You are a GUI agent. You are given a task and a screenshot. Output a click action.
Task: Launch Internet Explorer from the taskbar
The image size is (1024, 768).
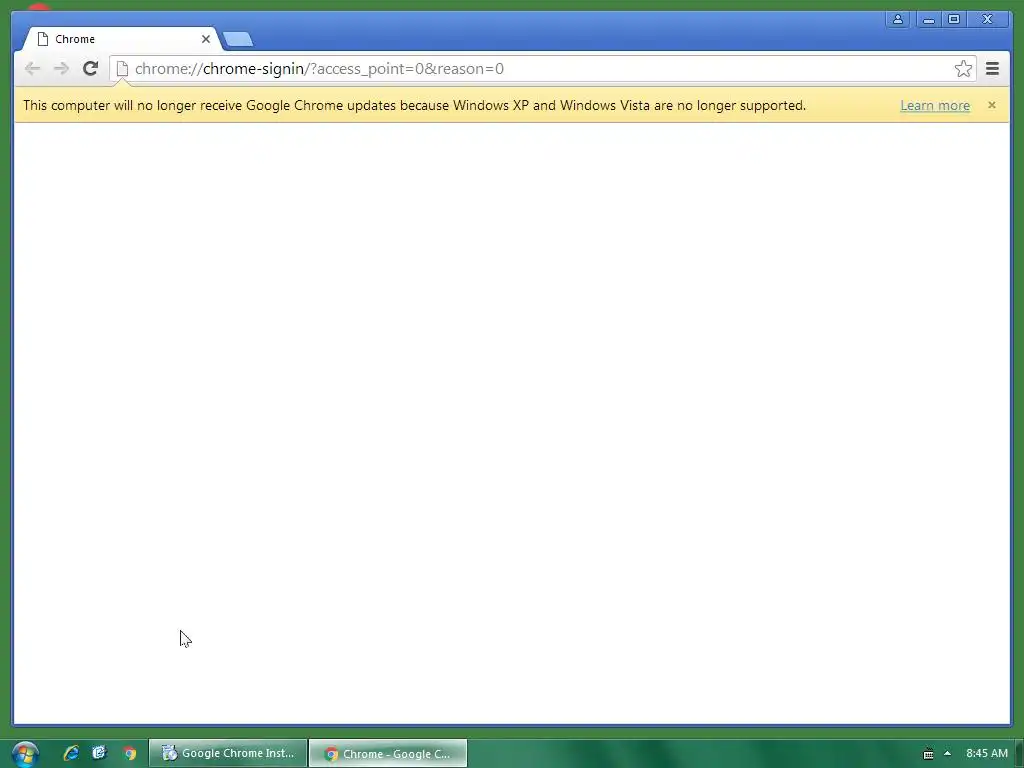(71, 753)
